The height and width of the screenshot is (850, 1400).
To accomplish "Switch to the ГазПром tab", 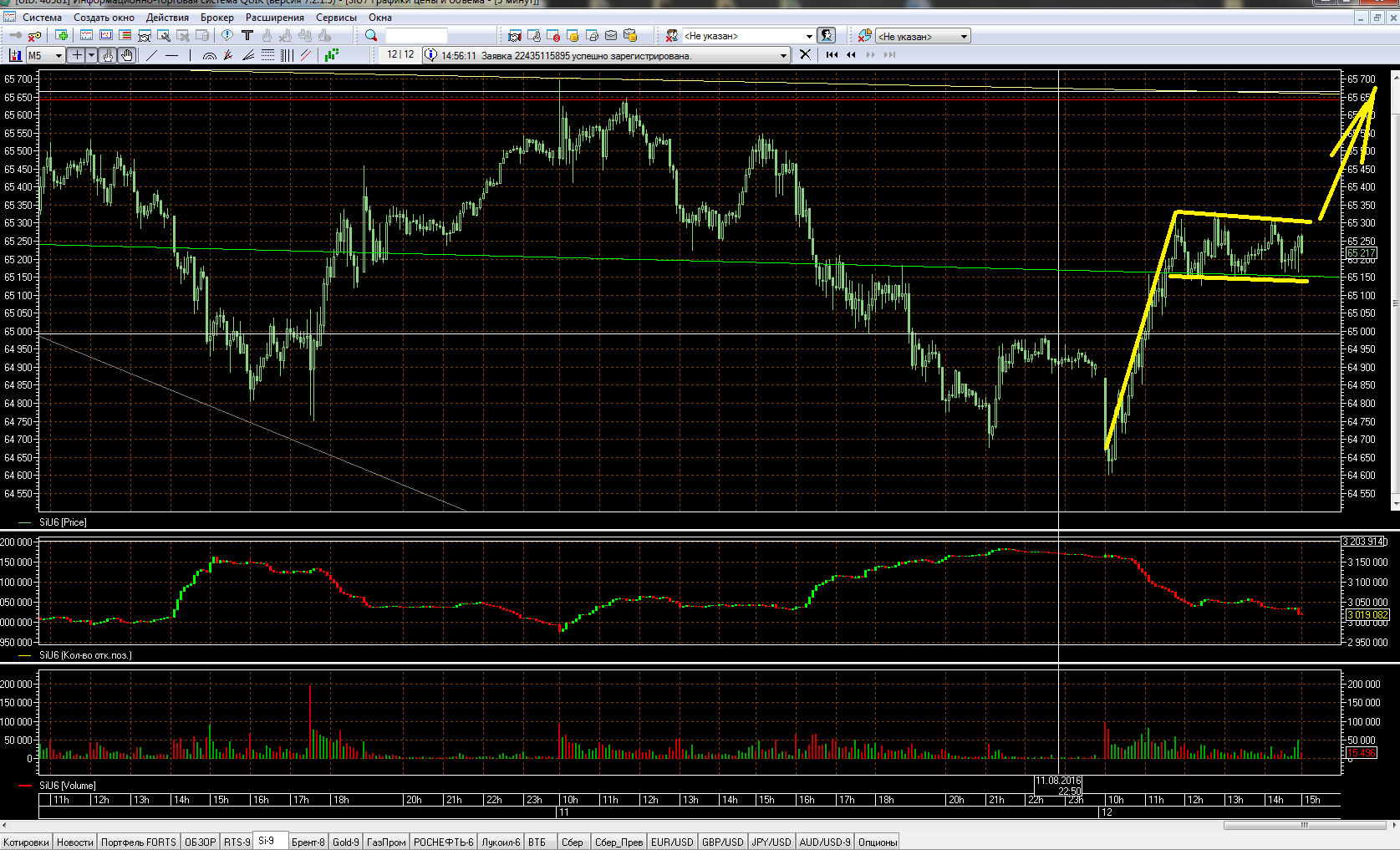I will (386, 842).
